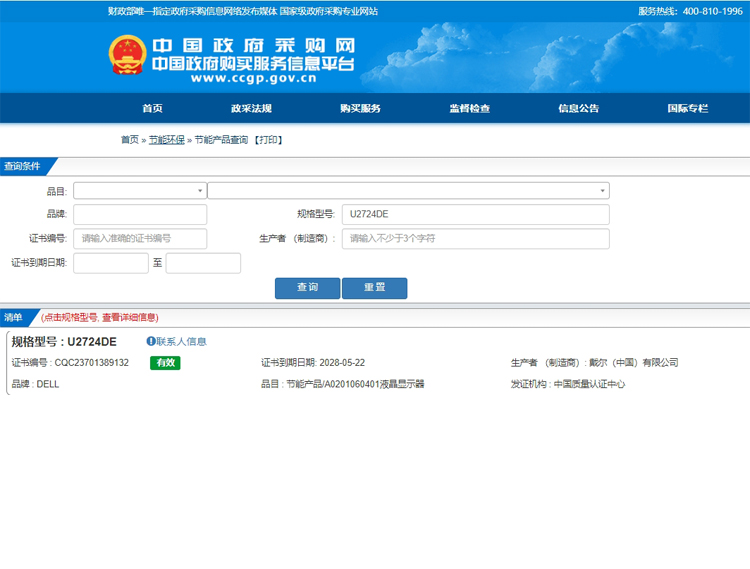Click the 规格型号 field containing U2724DE
The width and height of the screenshot is (750, 569).
coord(475,214)
